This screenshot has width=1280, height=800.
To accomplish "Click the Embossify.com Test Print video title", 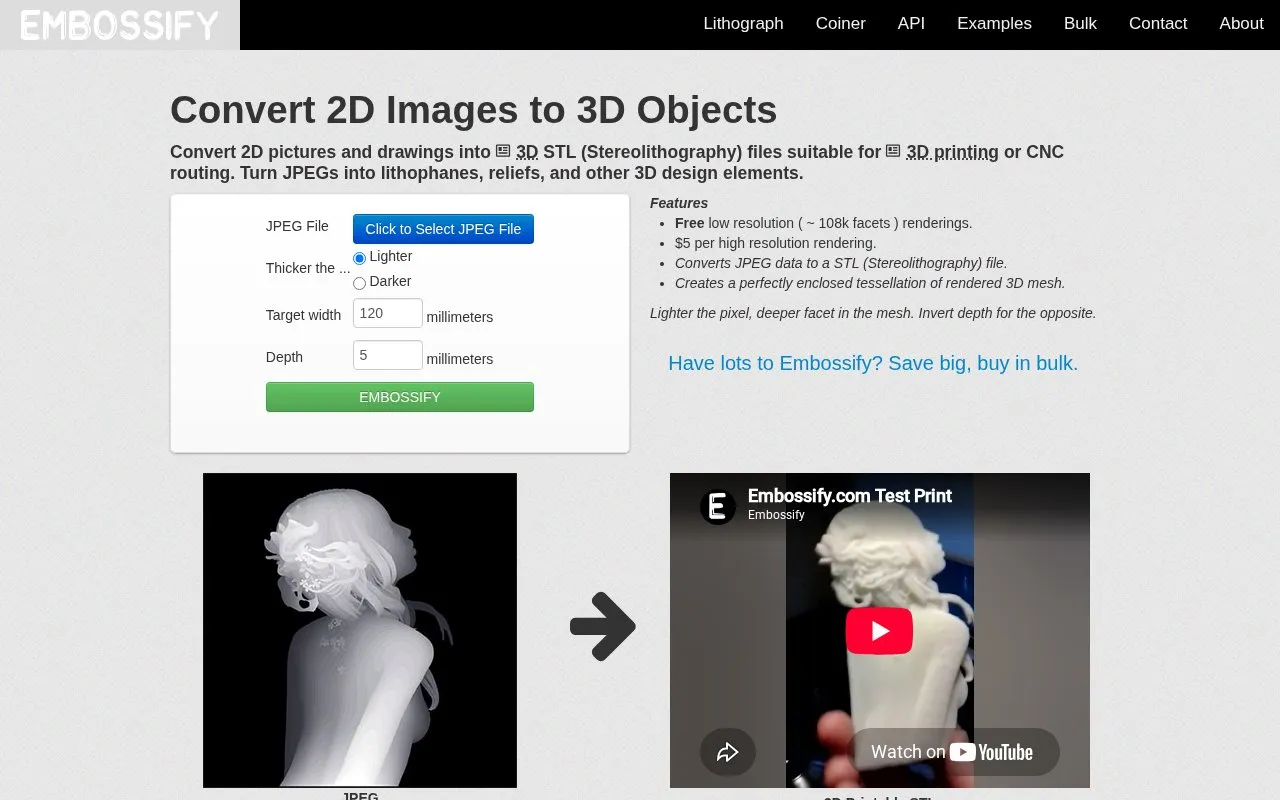I will (850, 496).
